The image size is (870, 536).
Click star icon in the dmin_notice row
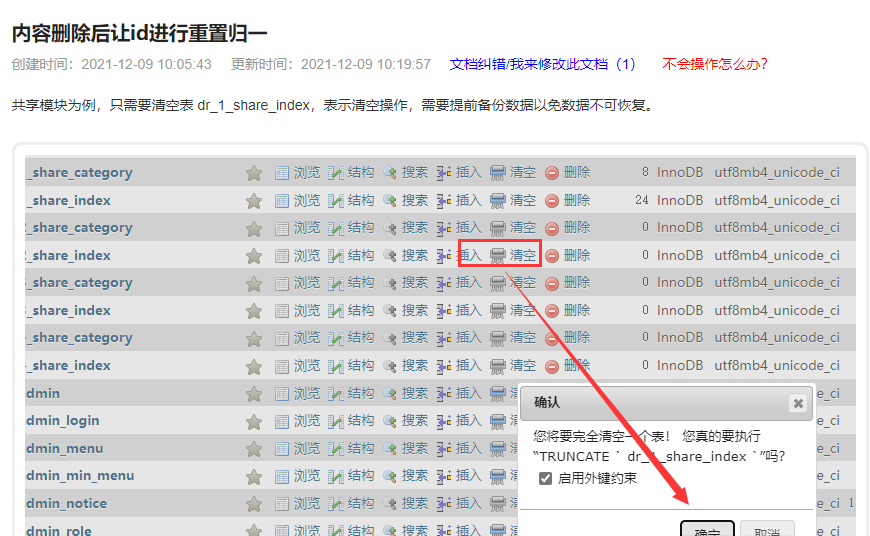[x=254, y=503]
